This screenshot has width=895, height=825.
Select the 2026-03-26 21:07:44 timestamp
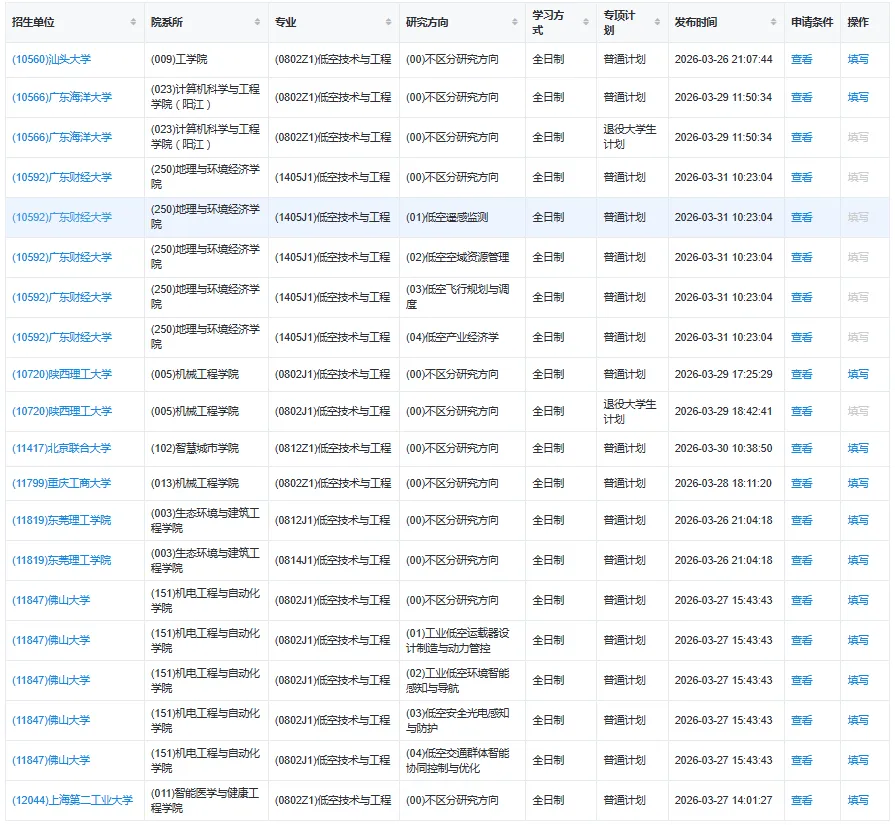pyautogui.click(x=723, y=59)
